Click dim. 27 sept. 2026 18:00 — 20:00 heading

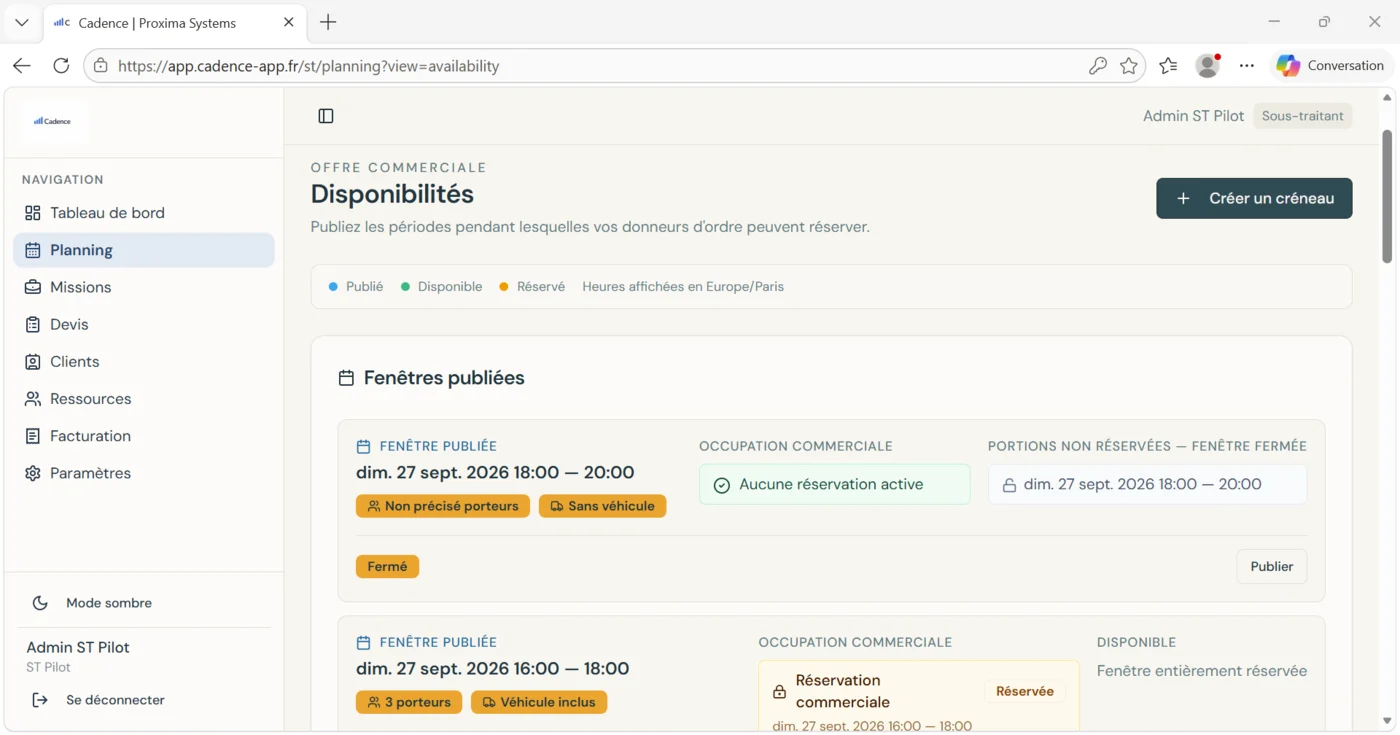click(495, 472)
